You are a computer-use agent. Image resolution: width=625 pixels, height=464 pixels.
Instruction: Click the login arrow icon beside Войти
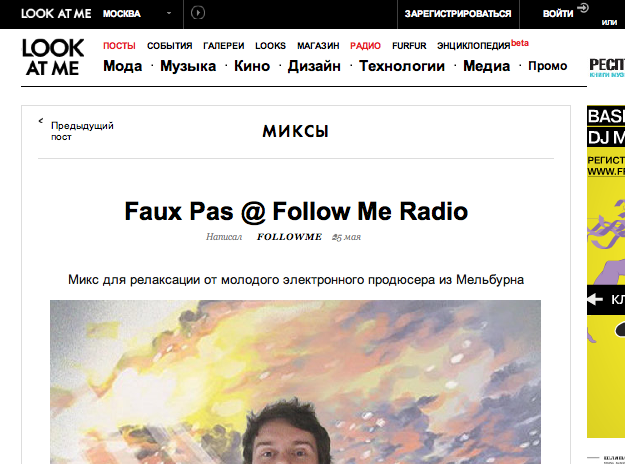tap(583, 8)
